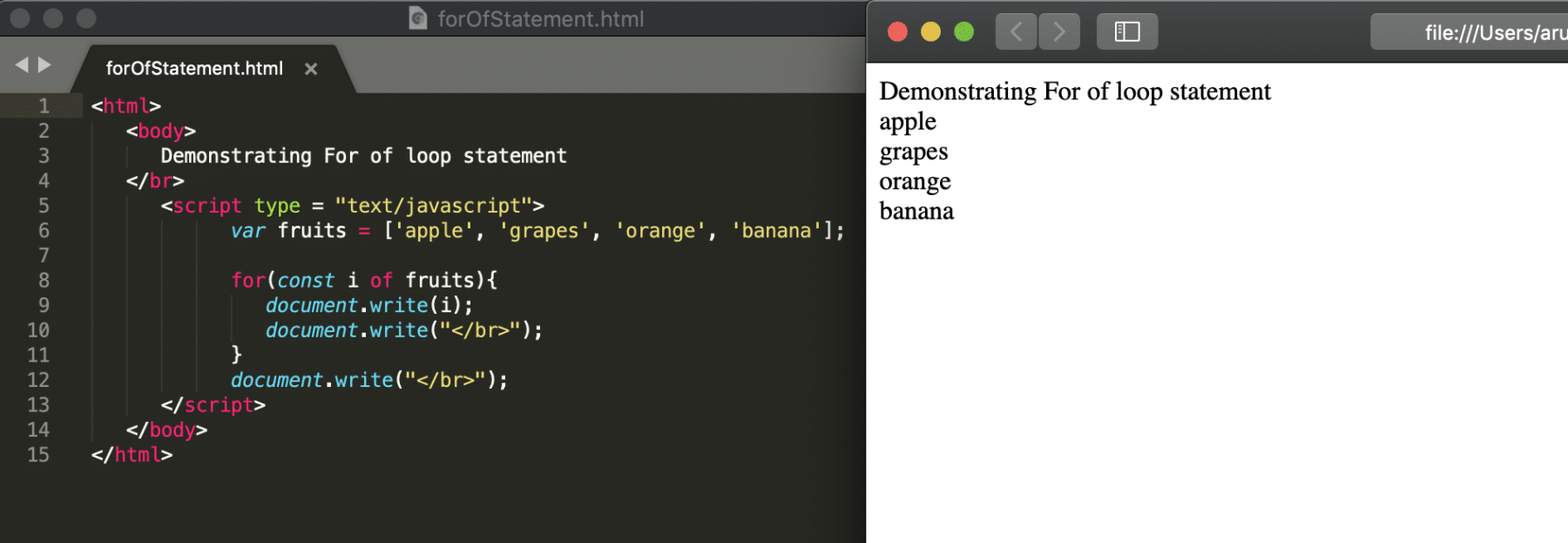This screenshot has width=1568, height=543.
Task: Minimize the browser with the yellow button
Action: point(930,32)
